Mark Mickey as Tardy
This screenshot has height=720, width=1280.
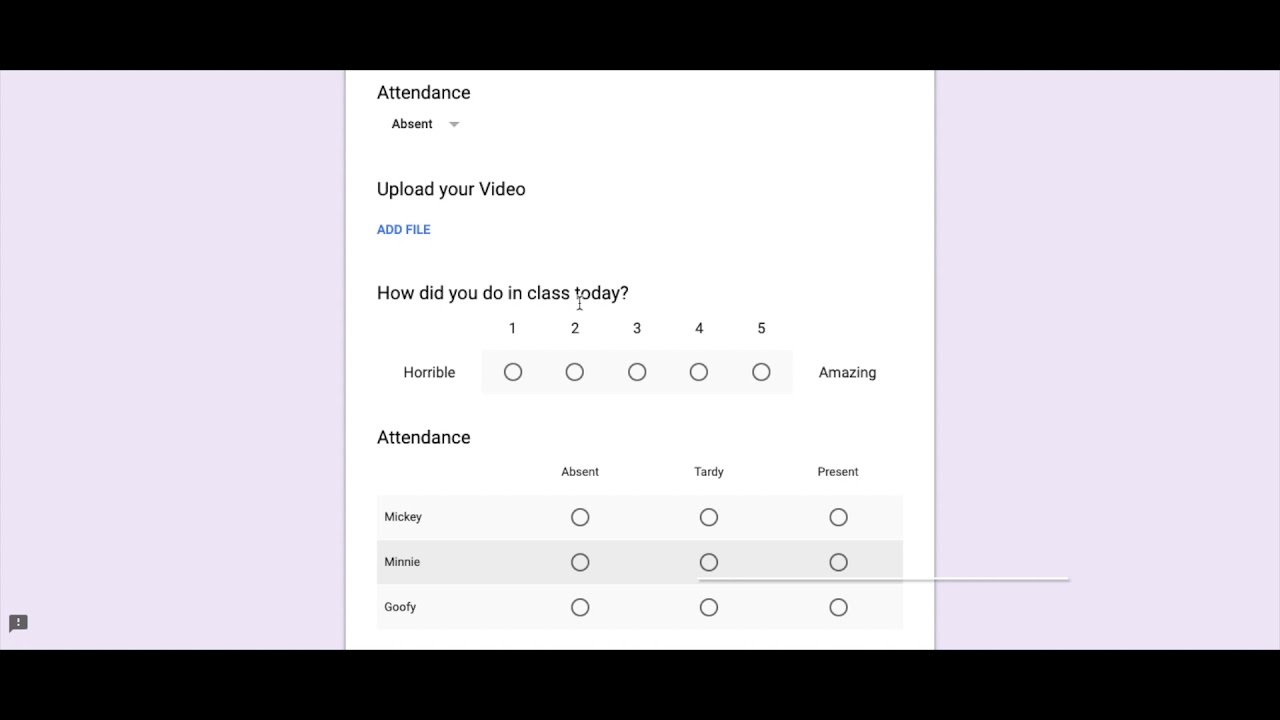click(x=709, y=517)
